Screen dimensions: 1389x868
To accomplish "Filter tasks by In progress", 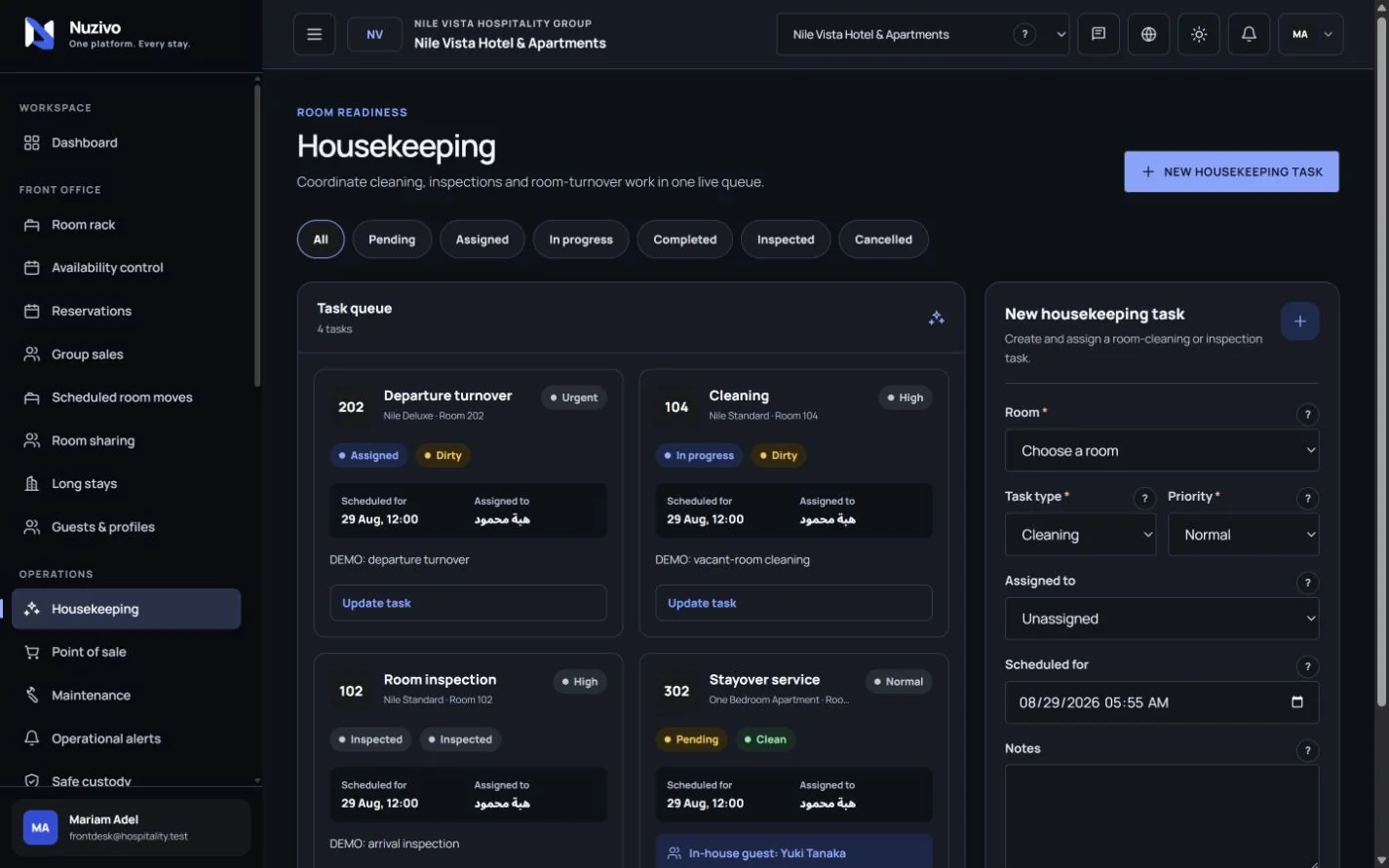I will [581, 239].
